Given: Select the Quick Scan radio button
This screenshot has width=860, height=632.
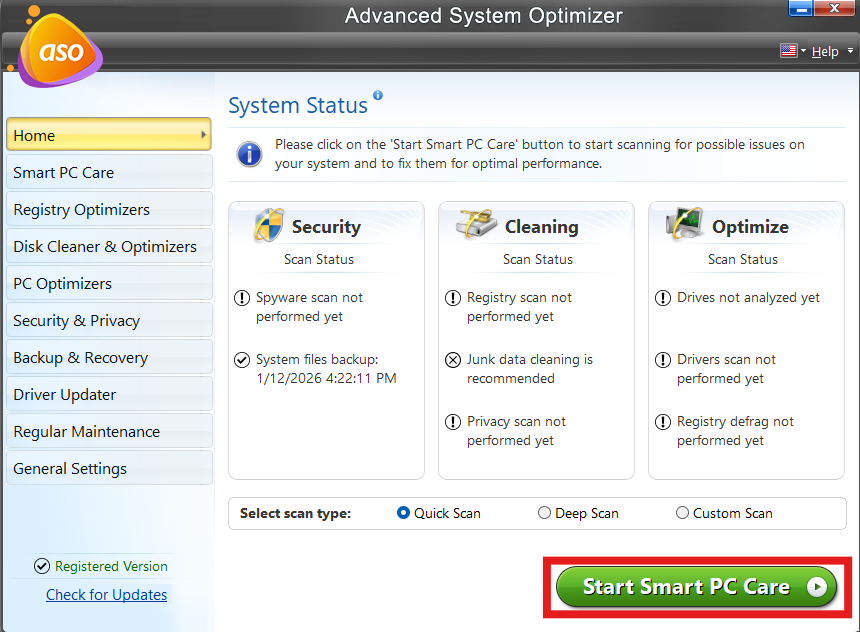Looking at the screenshot, I should [x=404, y=513].
